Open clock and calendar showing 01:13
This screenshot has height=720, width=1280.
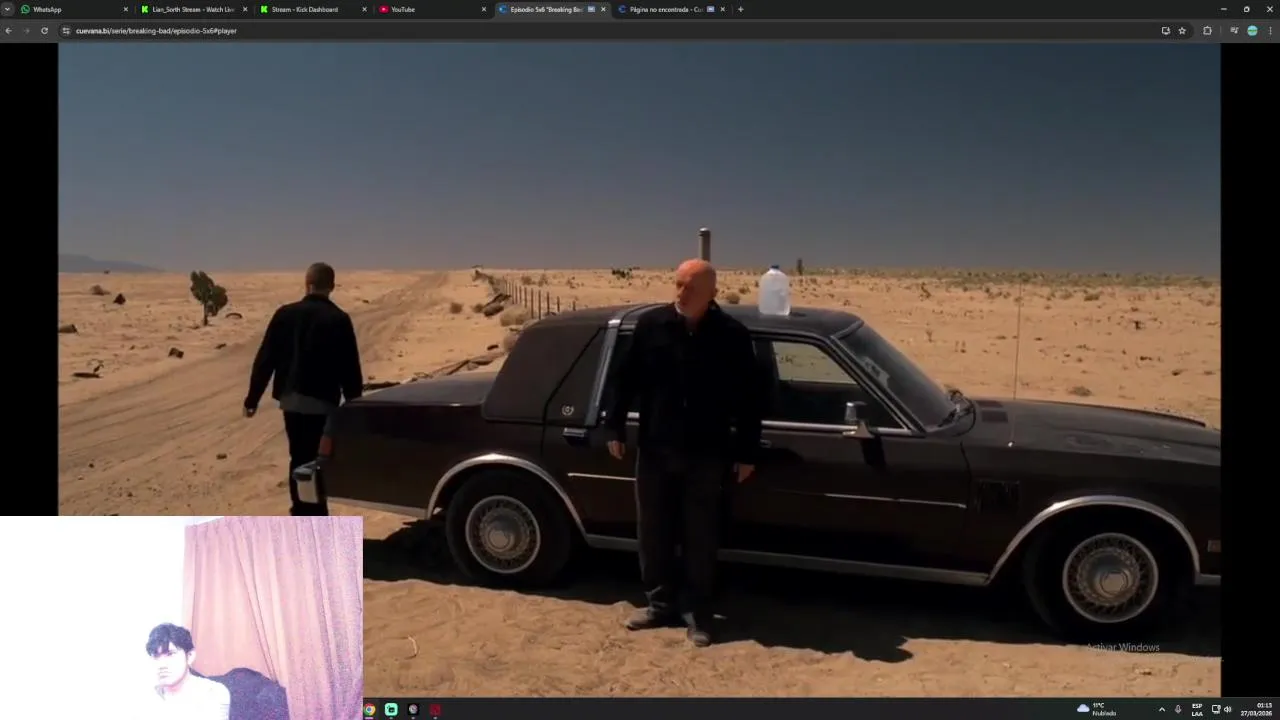tap(1257, 709)
